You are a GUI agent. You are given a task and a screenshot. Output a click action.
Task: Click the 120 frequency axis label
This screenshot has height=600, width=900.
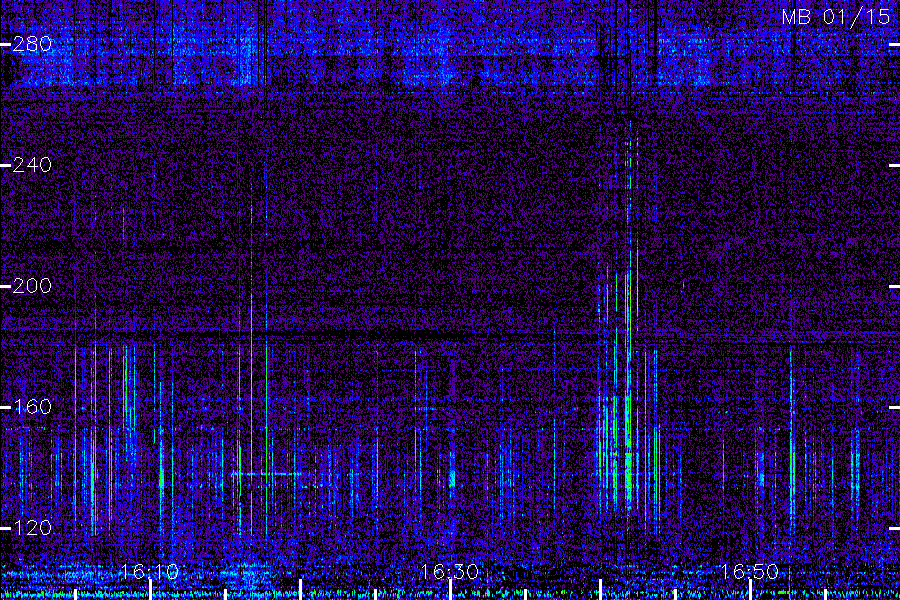pyautogui.click(x=32, y=528)
